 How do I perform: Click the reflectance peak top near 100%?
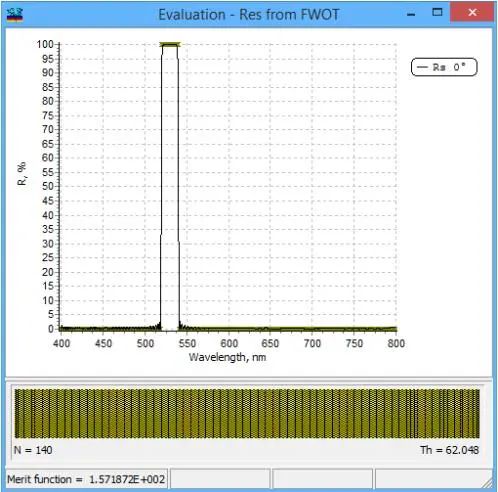pyautogui.click(x=170, y=45)
